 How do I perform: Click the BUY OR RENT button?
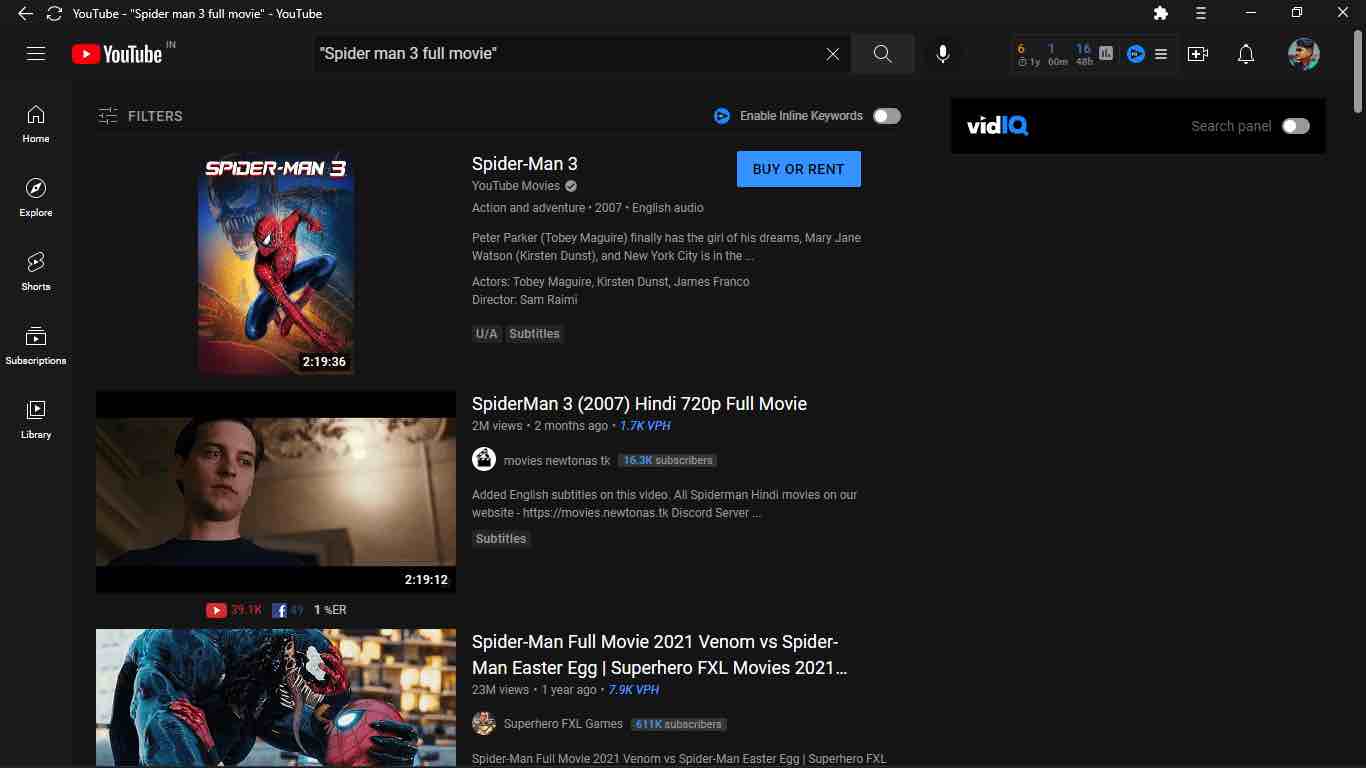(x=799, y=169)
